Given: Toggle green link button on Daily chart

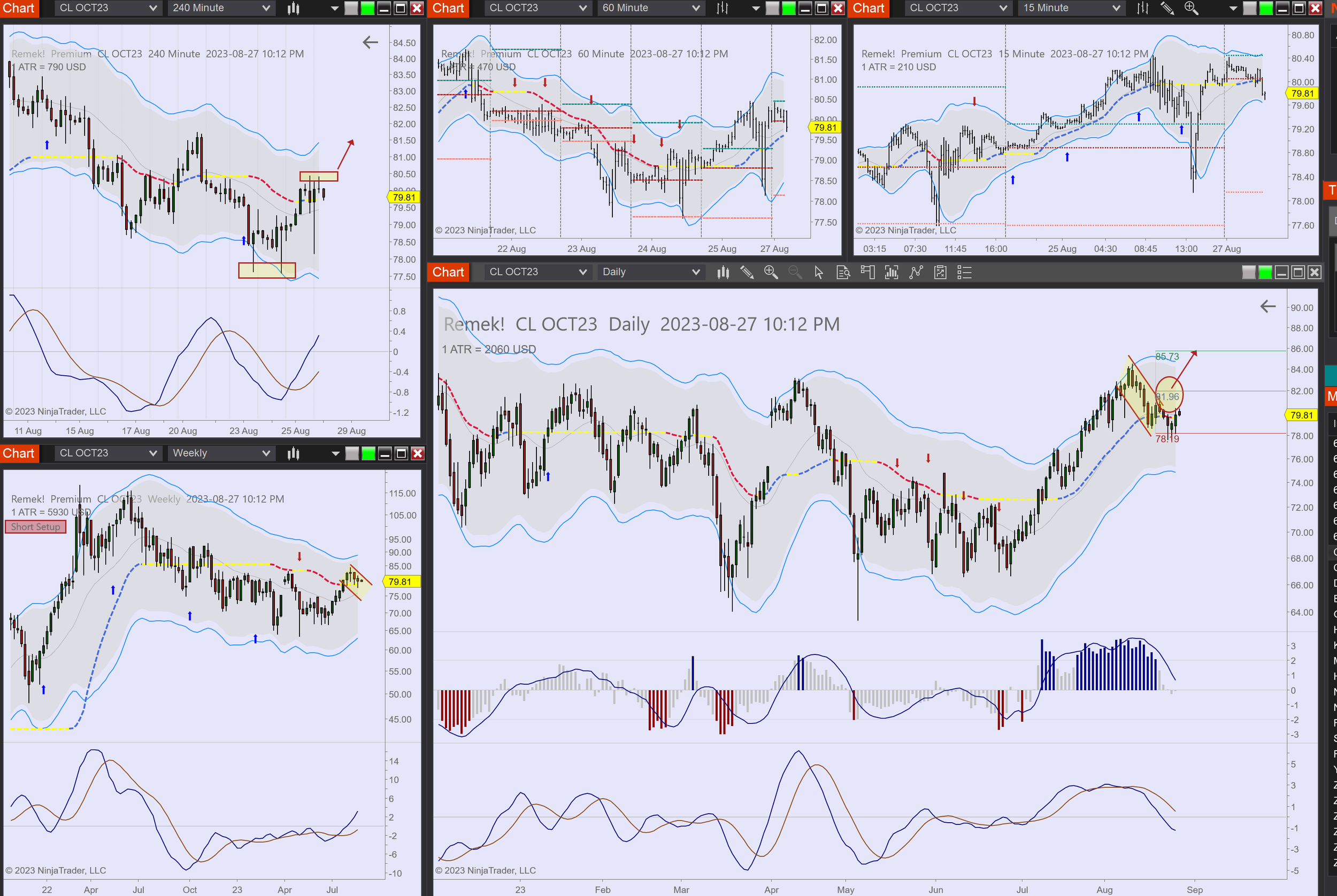Looking at the screenshot, I should click(x=1265, y=273).
